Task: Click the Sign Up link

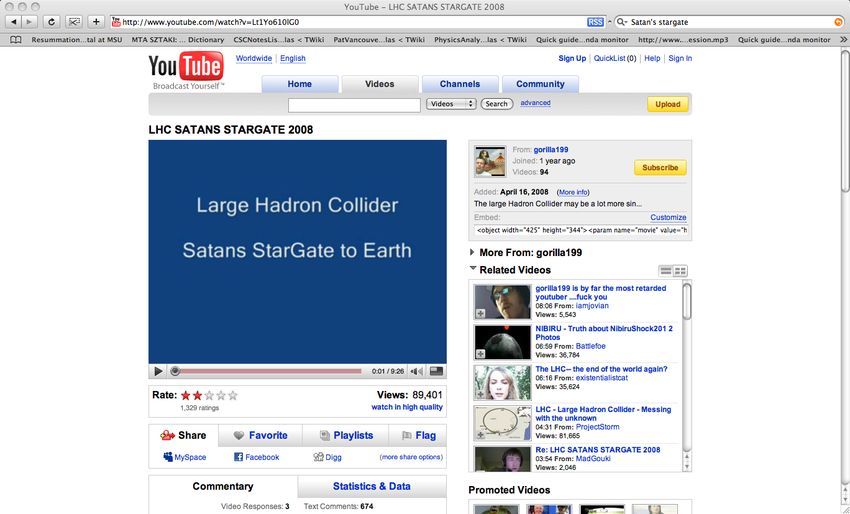Action: pyautogui.click(x=572, y=58)
